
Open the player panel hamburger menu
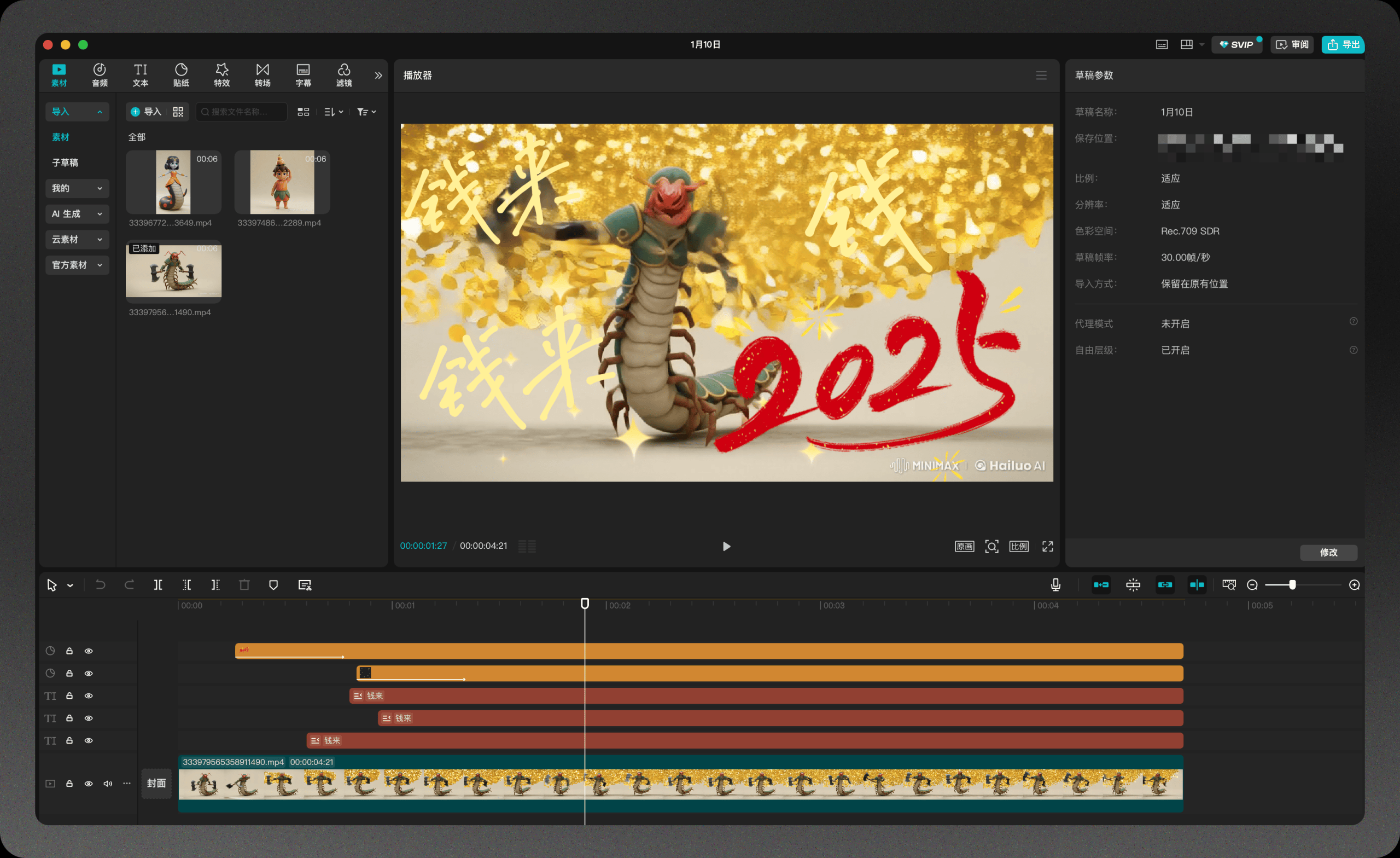(1041, 75)
